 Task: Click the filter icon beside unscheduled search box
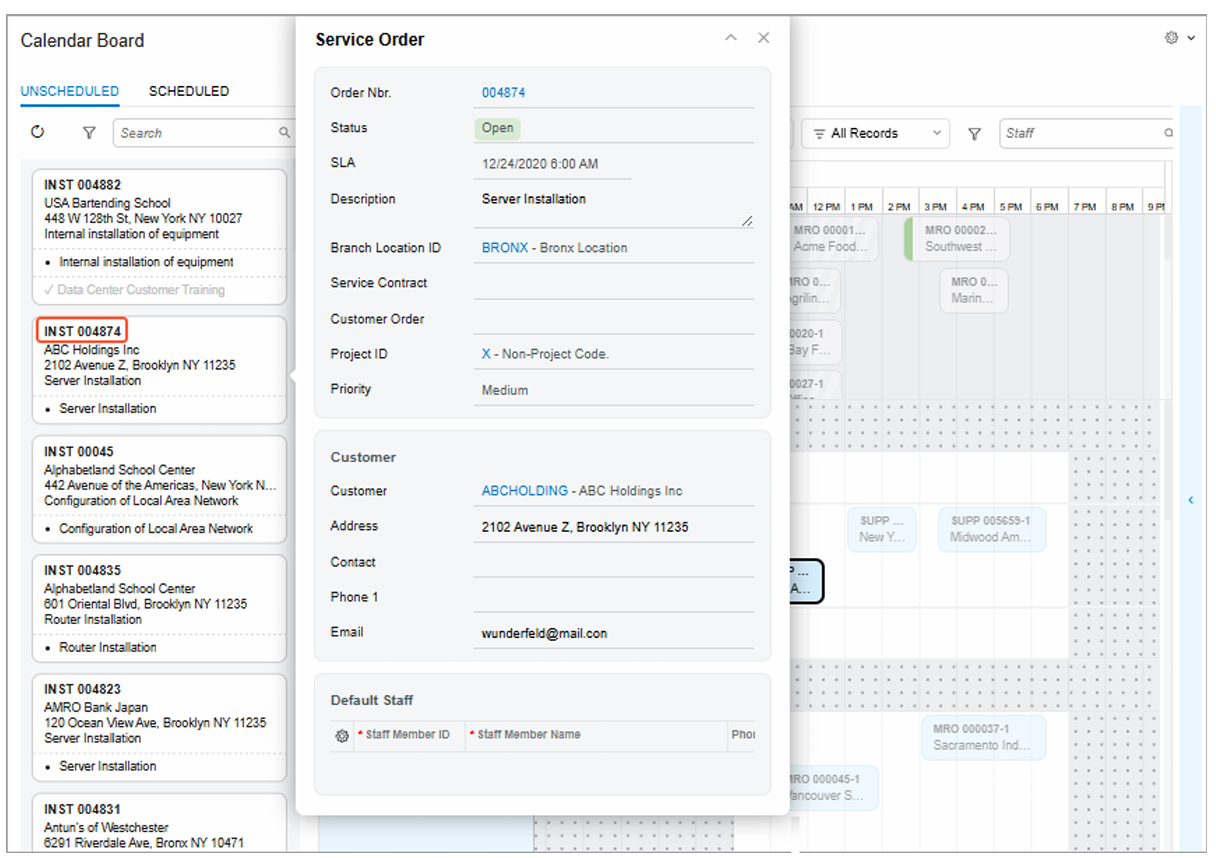point(88,133)
